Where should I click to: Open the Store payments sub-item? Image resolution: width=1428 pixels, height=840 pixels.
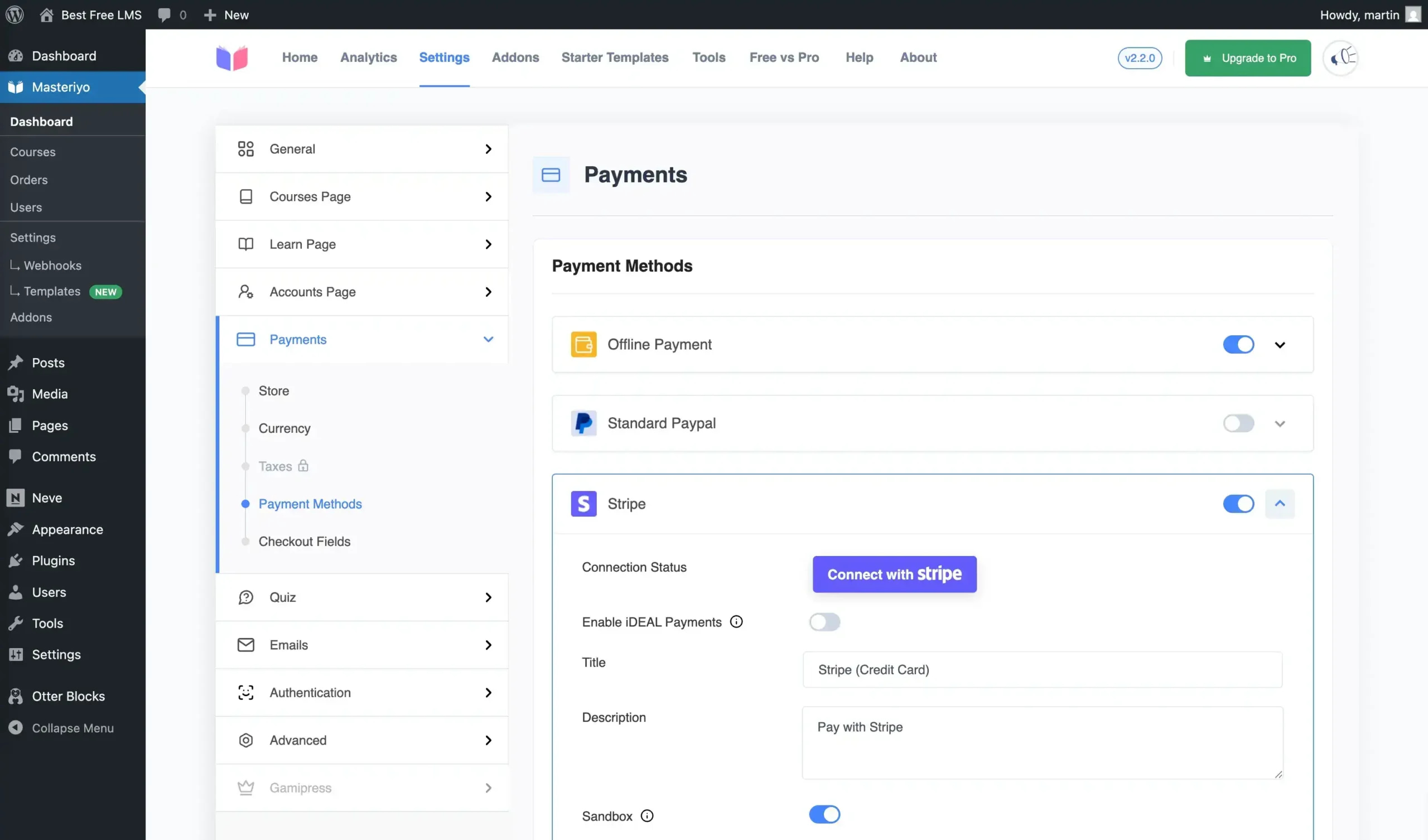pyautogui.click(x=274, y=390)
